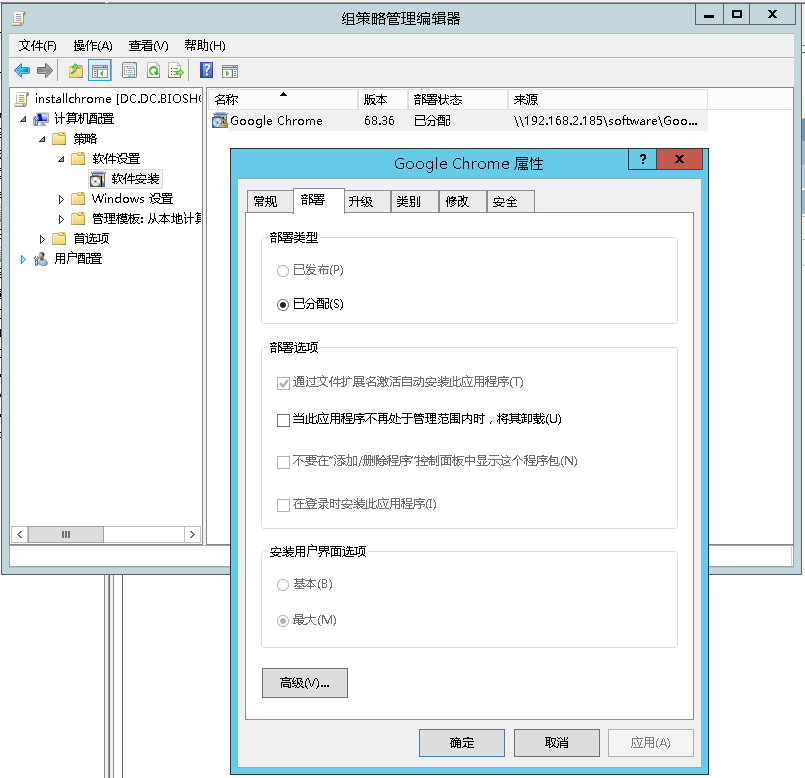
Task: Open the Properties toolbar icon
Action: point(129,71)
